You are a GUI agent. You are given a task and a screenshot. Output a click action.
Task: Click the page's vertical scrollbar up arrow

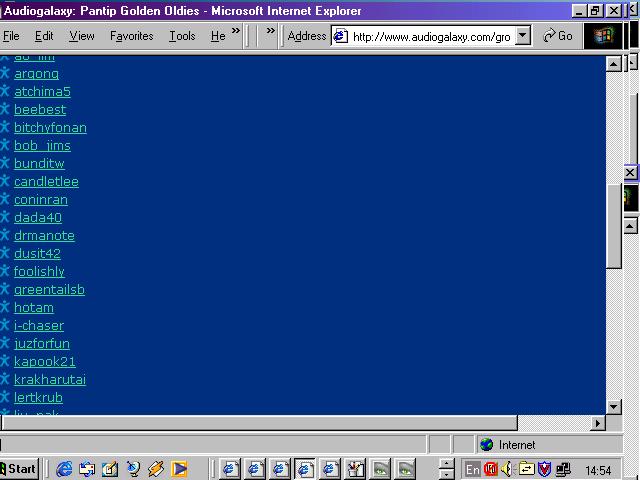pos(614,64)
